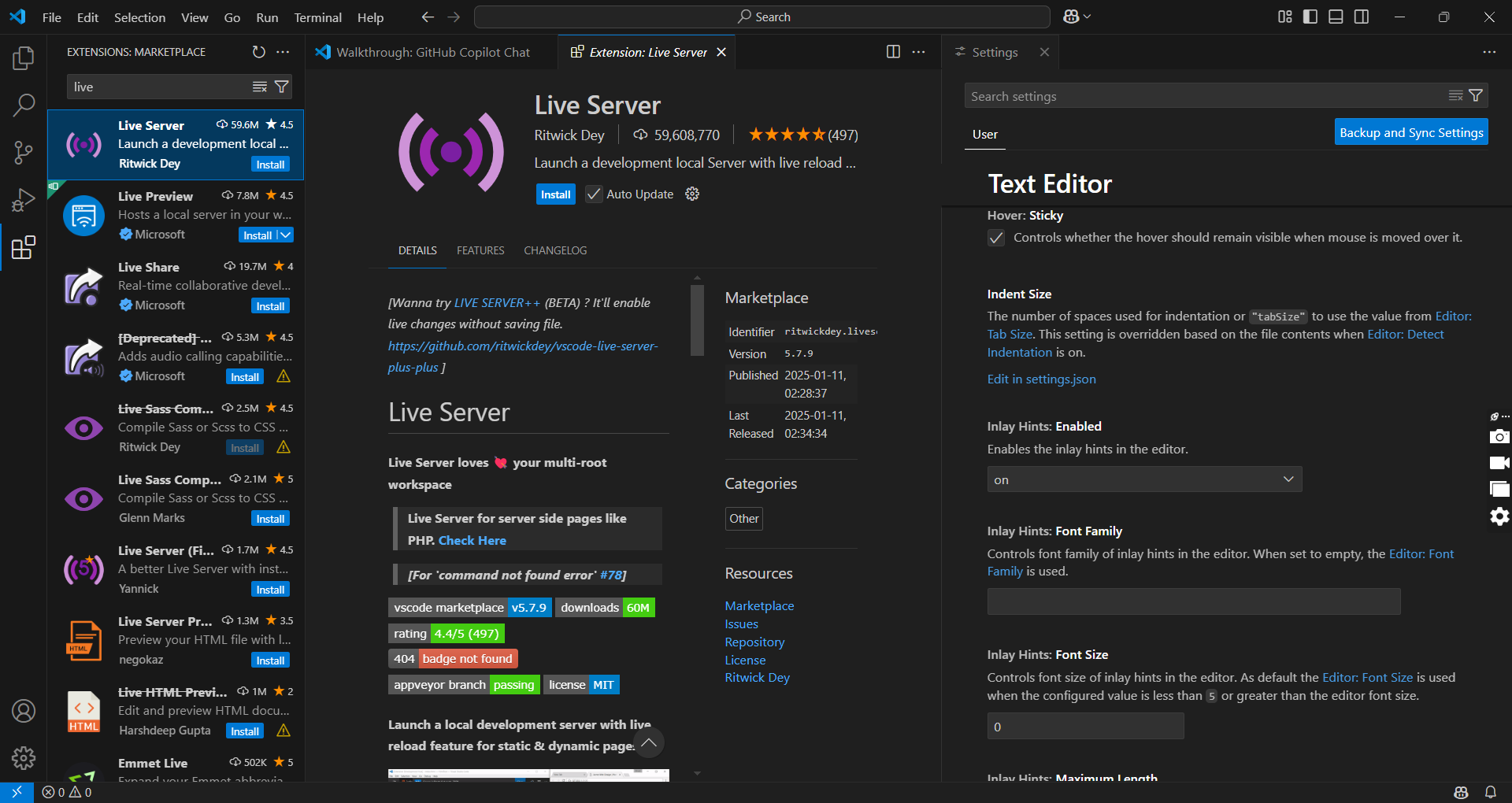This screenshot has height=803, width=1512.
Task: Go back with the navigation arrow
Action: pyautogui.click(x=428, y=17)
